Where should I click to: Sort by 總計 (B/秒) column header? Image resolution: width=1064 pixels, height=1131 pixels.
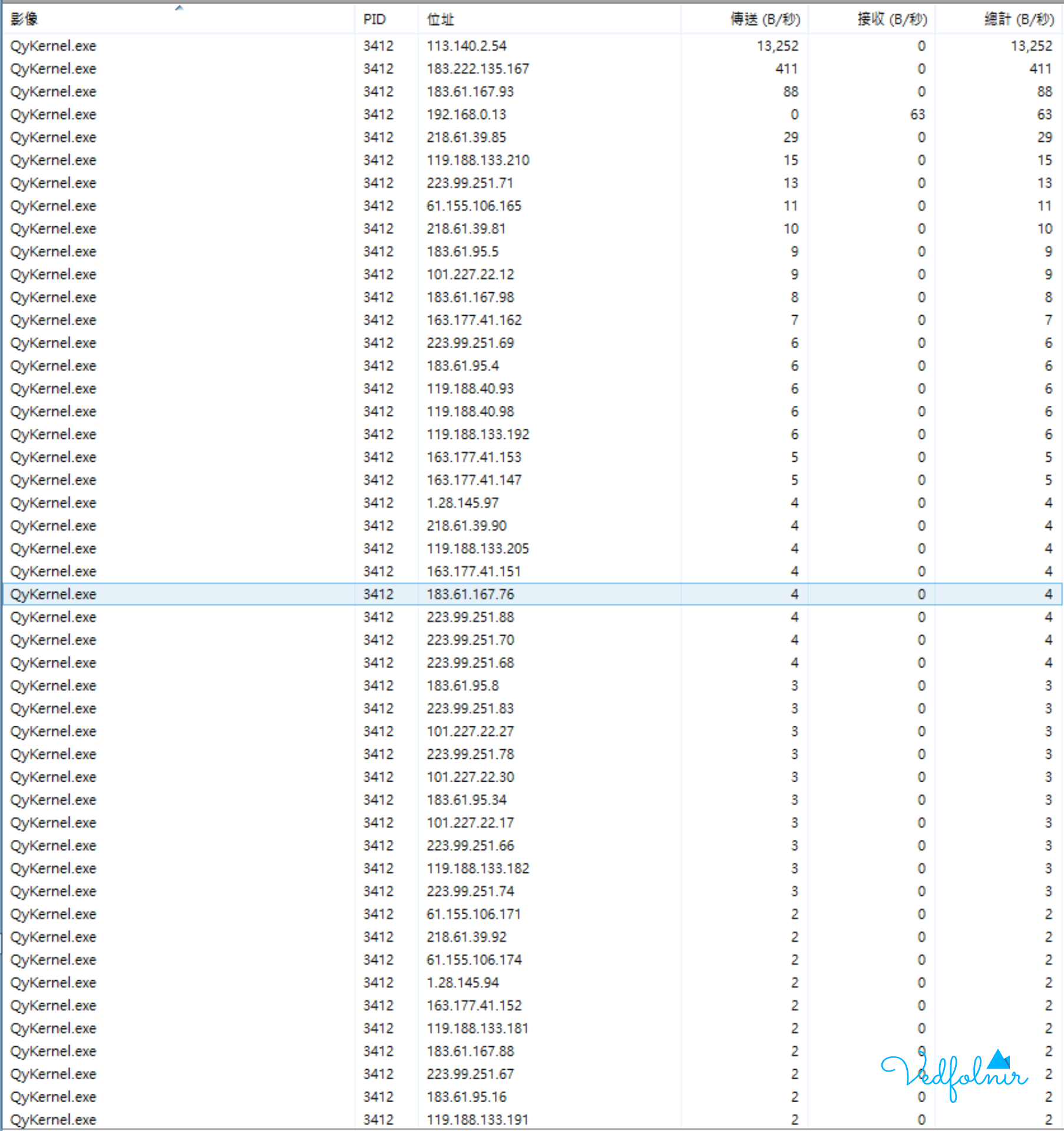[x=999, y=19]
